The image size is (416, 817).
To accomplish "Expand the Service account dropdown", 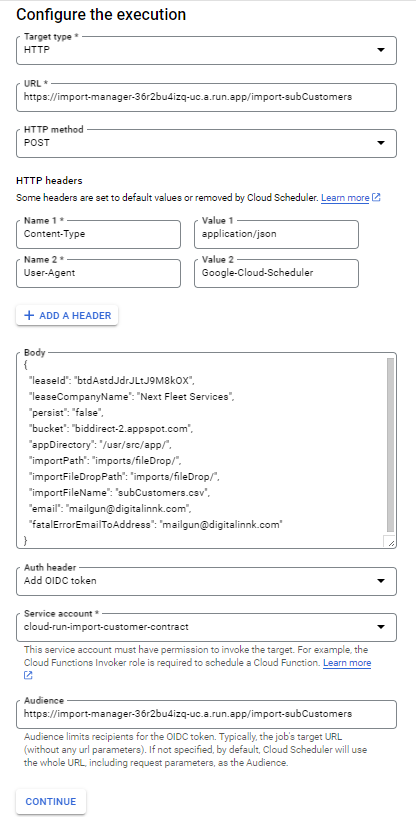I will 206,627.
